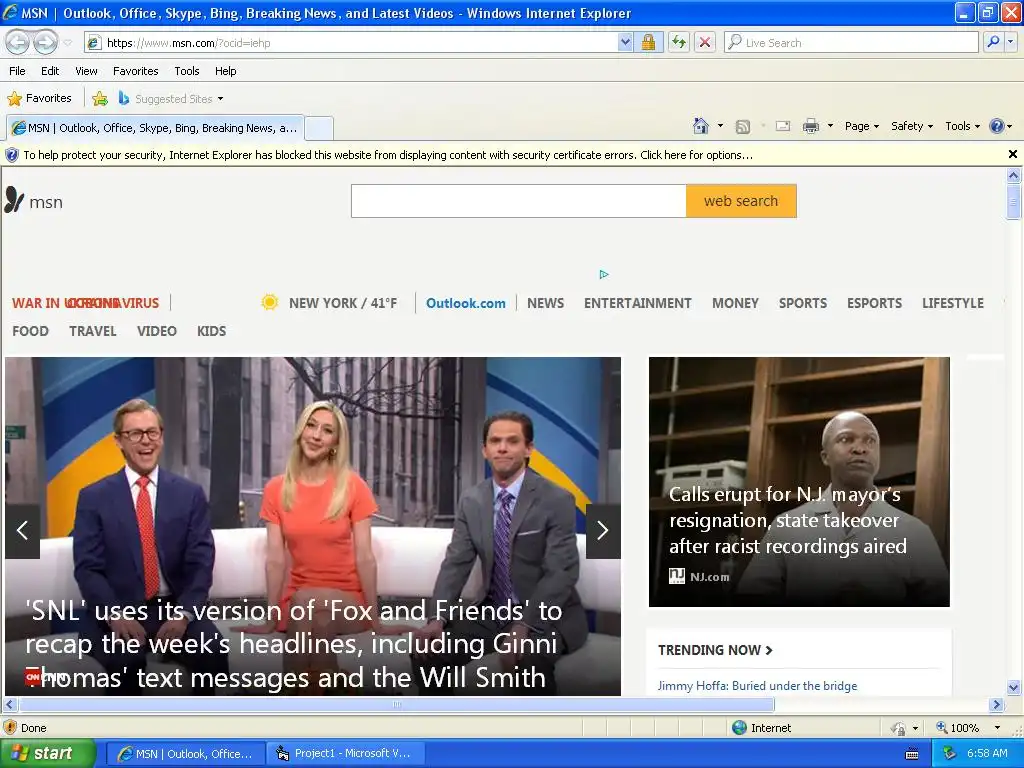Viewport: 1024px width, 768px height.
Task: Click the Print icon
Action: pyautogui.click(x=810, y=126)
